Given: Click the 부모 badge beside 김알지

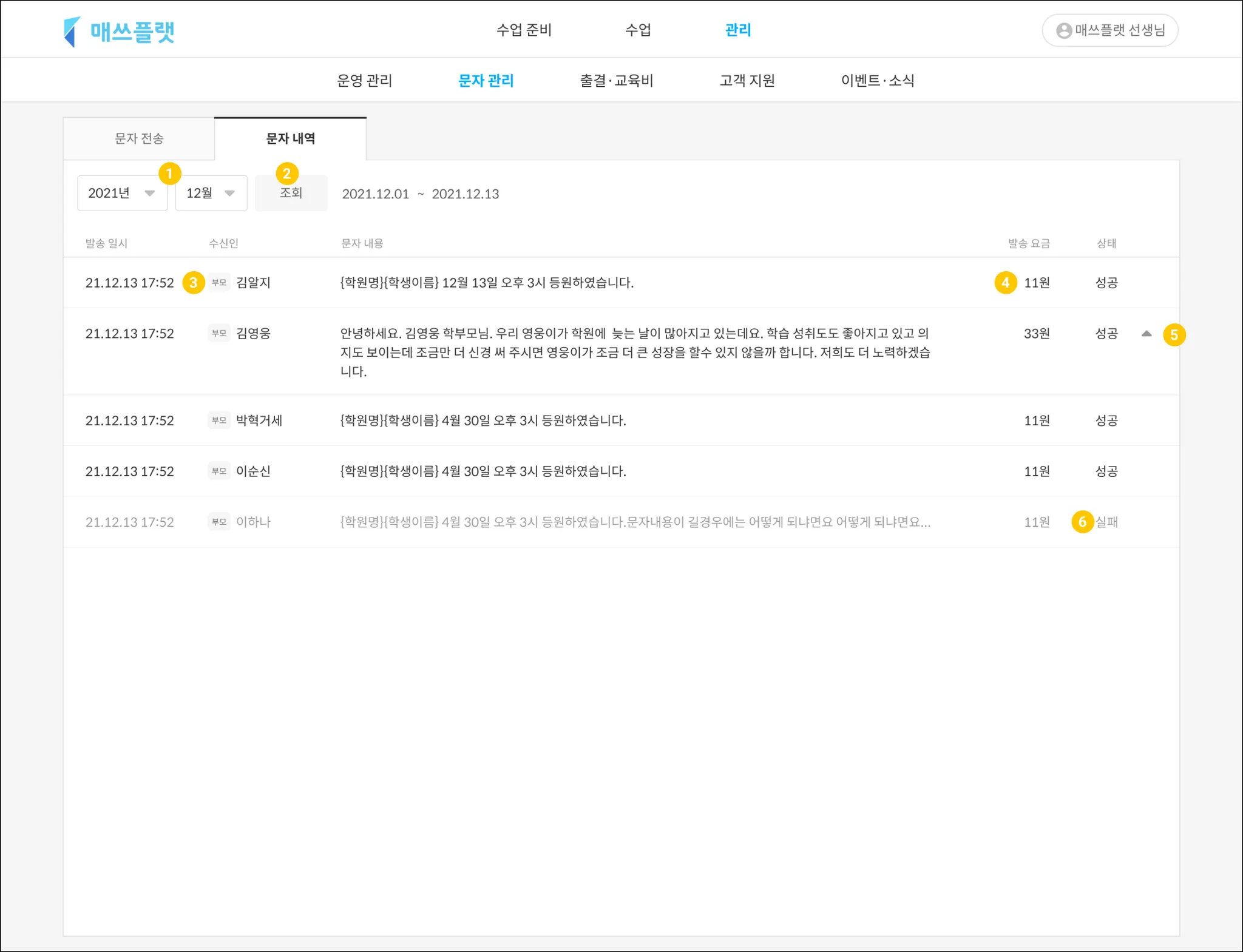Looking at the screenshot, I should pyautogui.click(x=219, y=283).
